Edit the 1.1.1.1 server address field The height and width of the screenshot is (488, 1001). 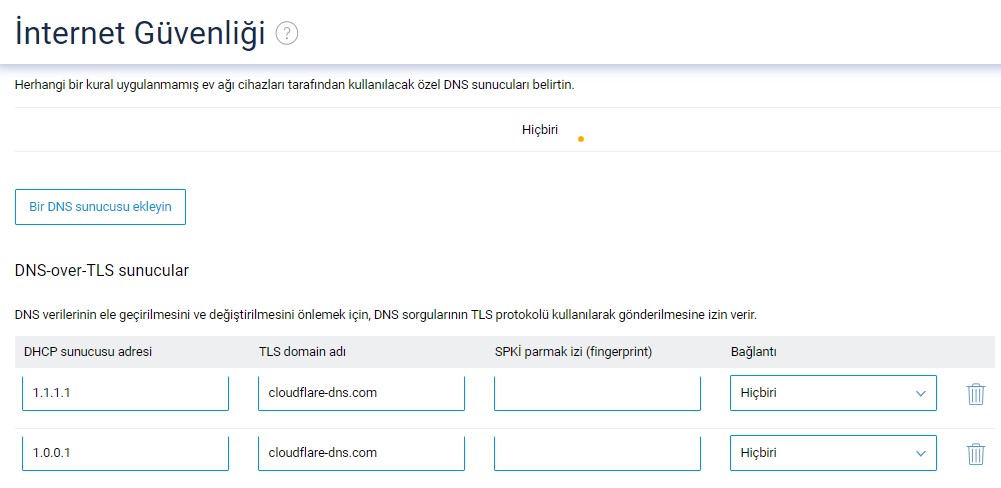click(x=125, y=393)
